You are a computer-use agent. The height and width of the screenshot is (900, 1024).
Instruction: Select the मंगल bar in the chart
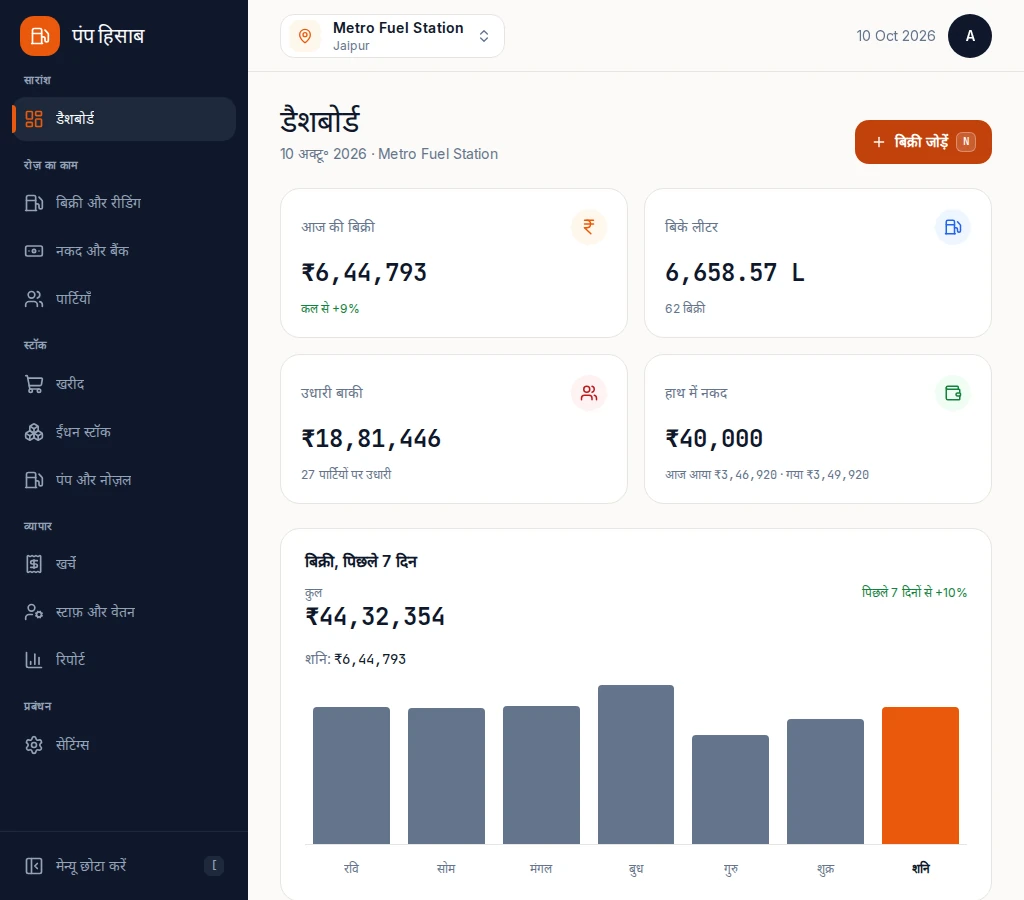pyautogui.click(x=541, y=775)
